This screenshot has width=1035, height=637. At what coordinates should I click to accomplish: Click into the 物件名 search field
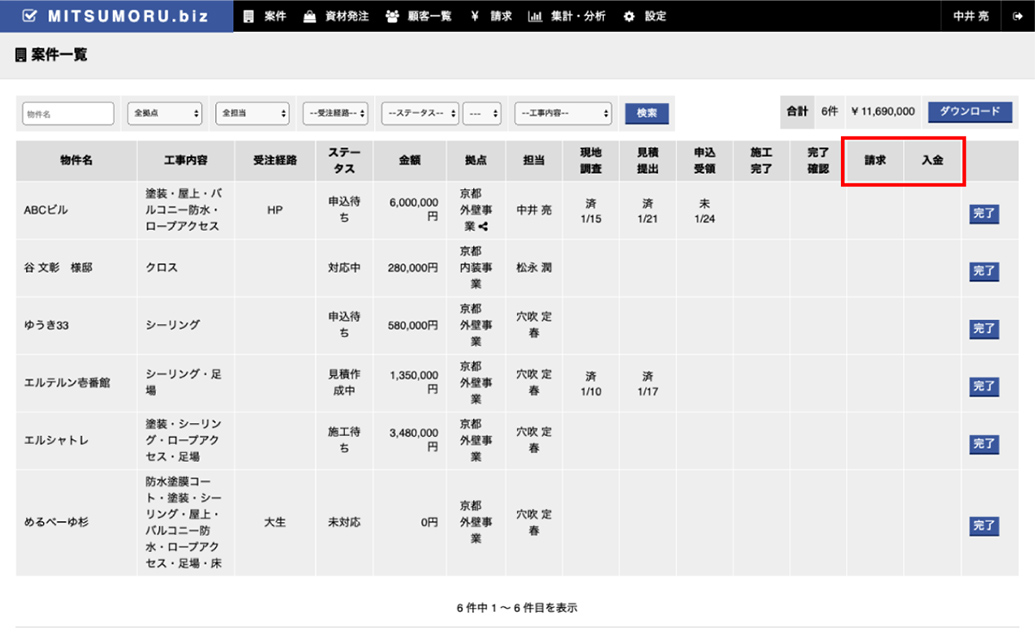[x=68, y=113]
